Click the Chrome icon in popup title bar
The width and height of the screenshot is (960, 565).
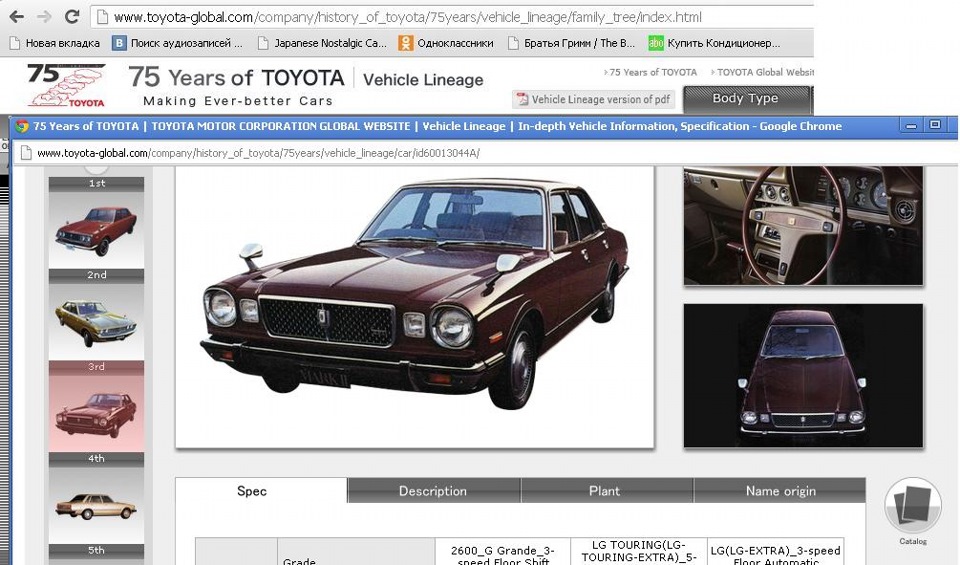[x=21, y=126]
